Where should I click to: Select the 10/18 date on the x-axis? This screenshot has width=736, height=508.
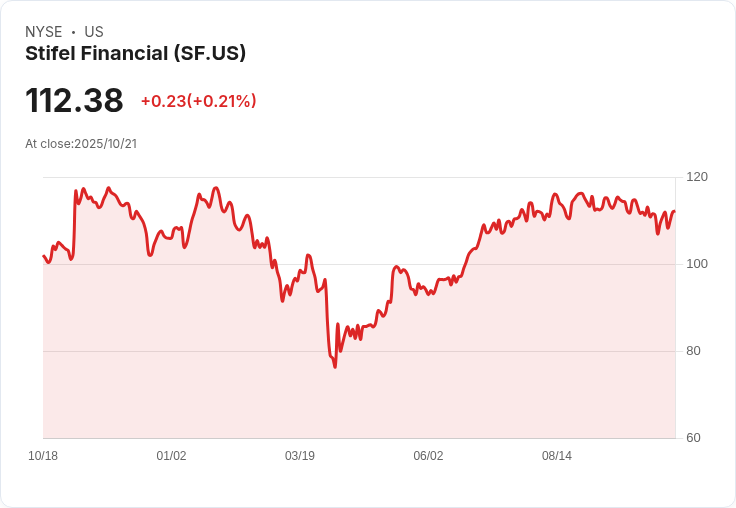coord(43,456)
